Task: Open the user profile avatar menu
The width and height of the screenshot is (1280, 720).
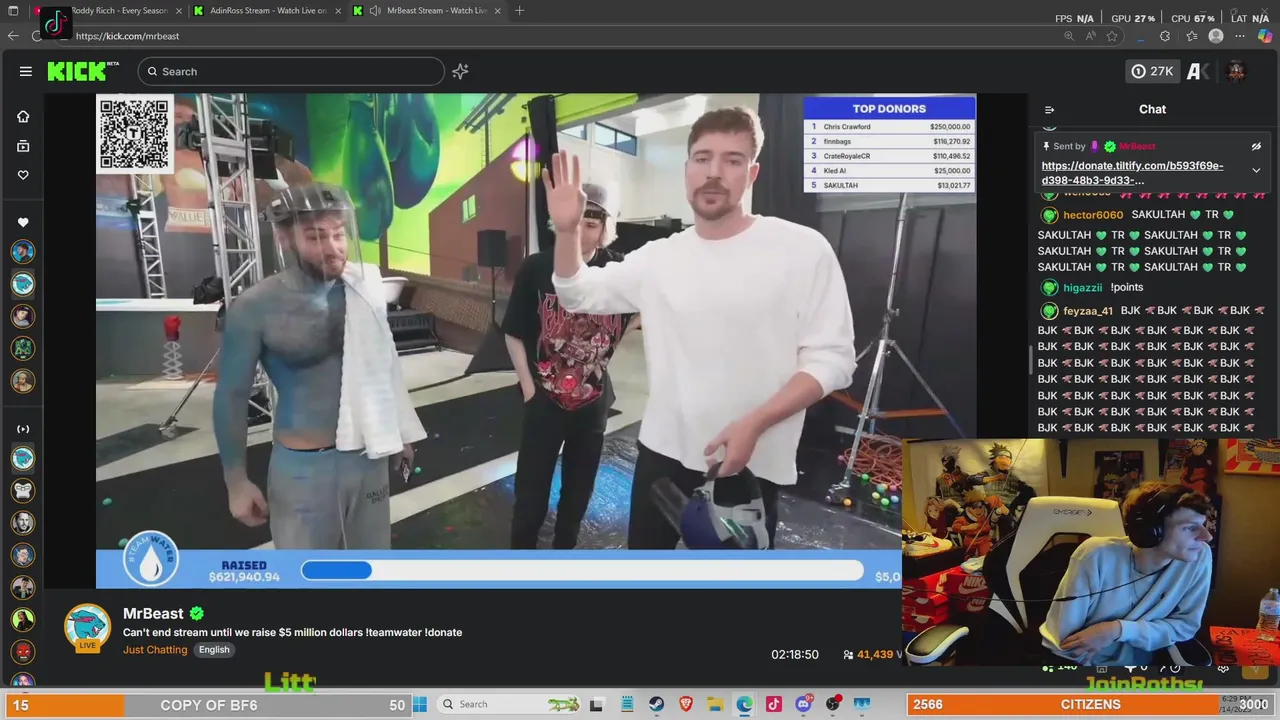Action: pos(1236,71)
